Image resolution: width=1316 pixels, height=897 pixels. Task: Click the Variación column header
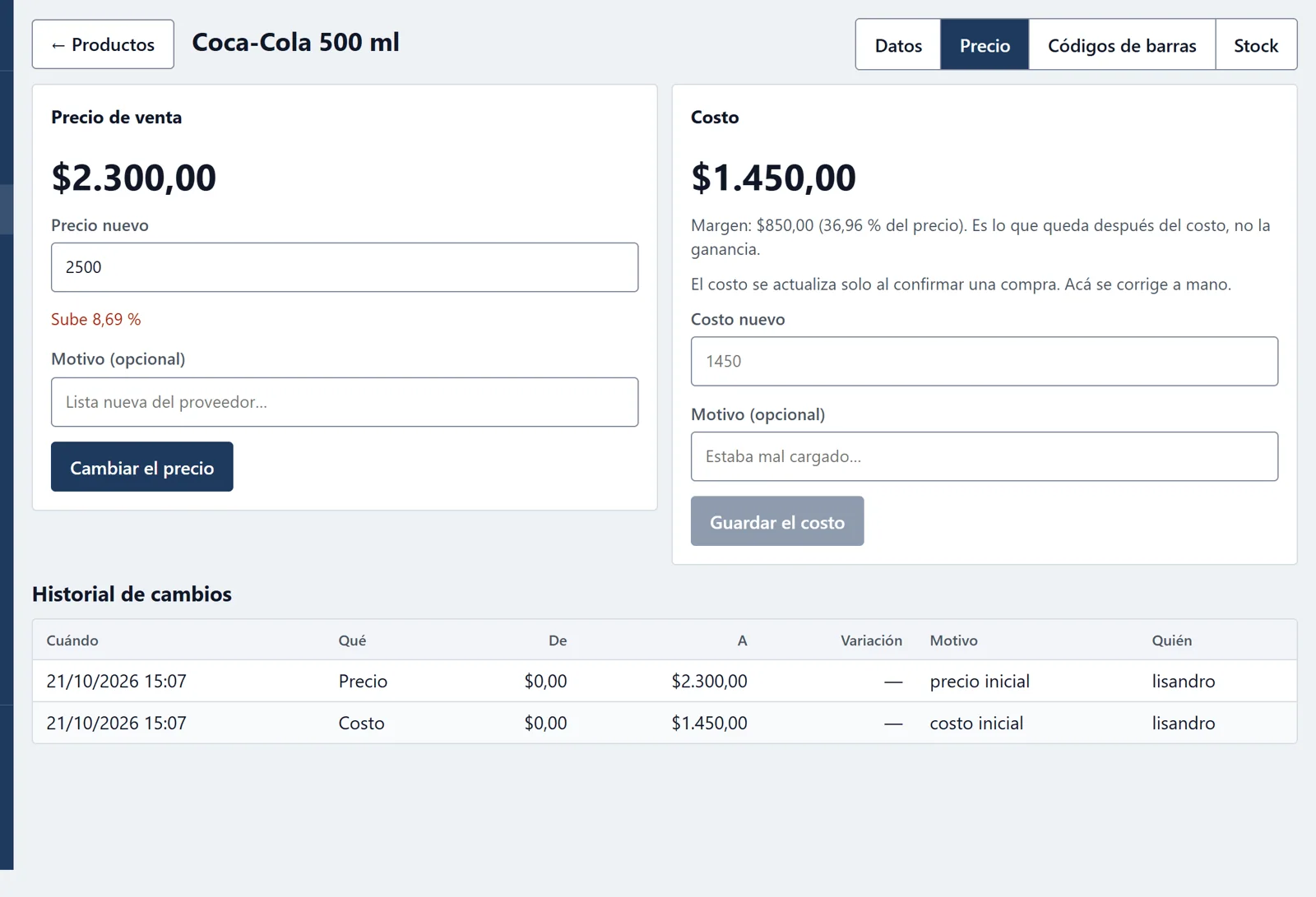click(871, 640)
